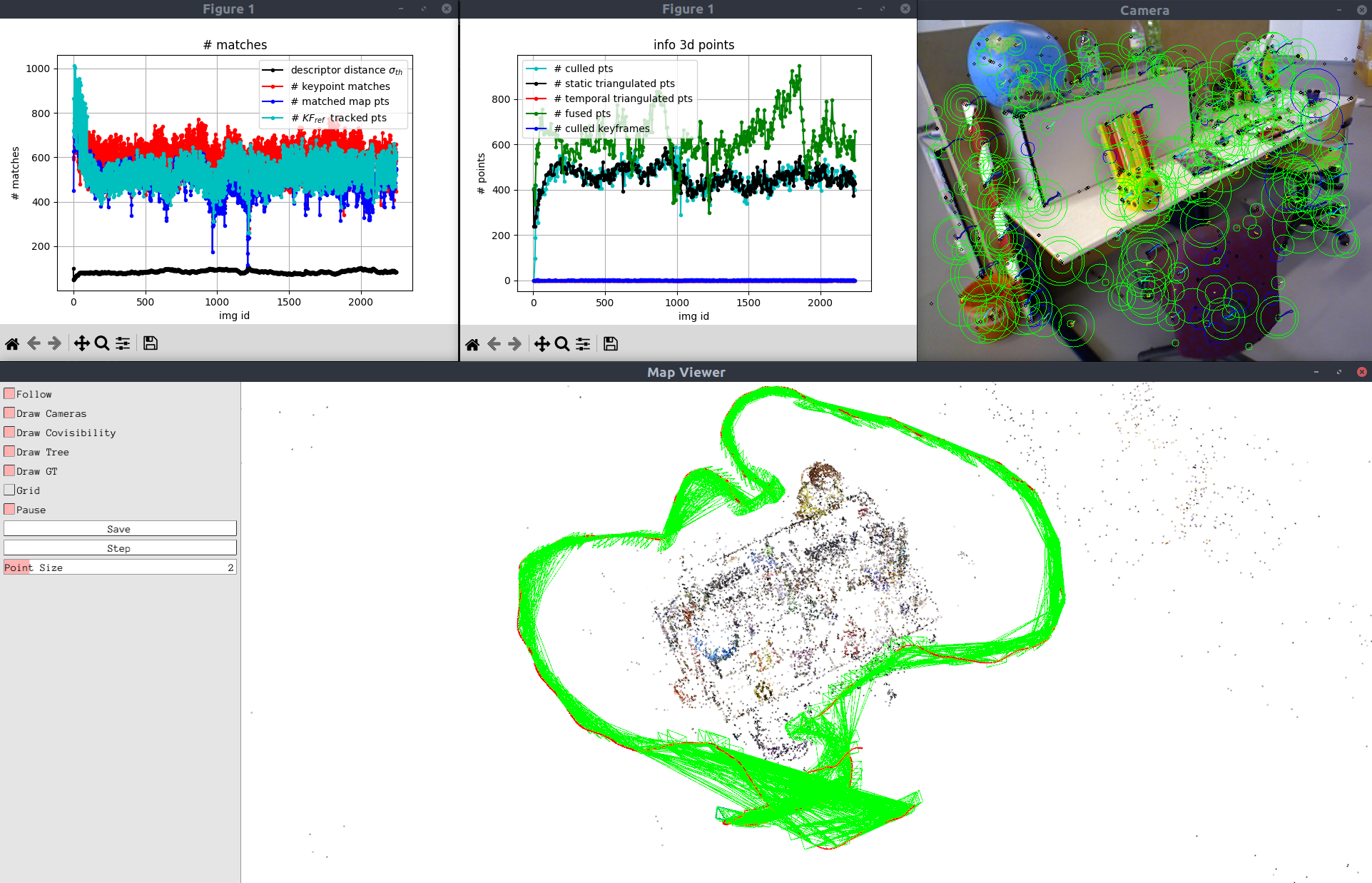Click Home icon in 3d points figure
The image size is (1372, 883).
(472, 344)
